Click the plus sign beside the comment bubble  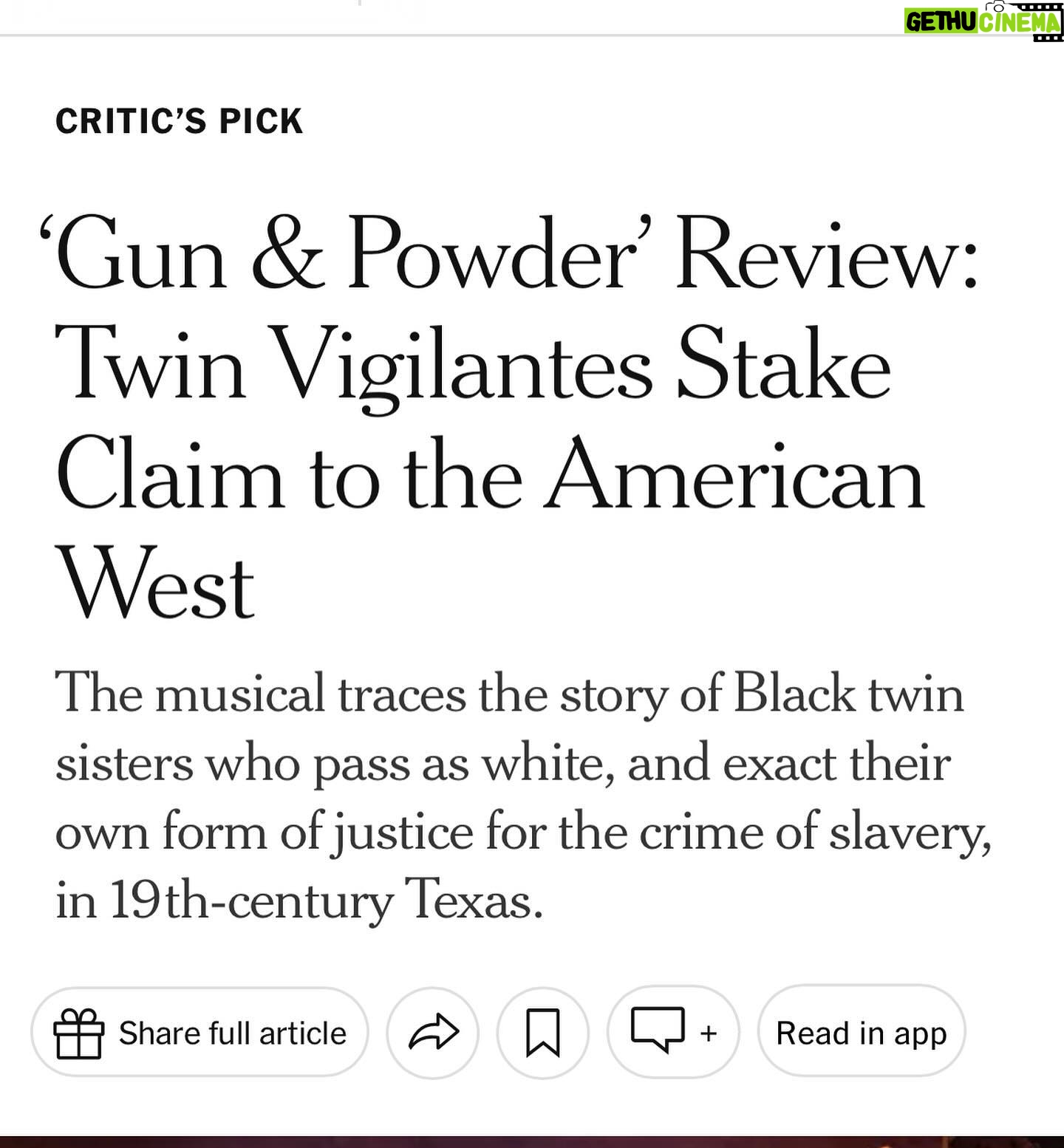pyautogui.click(x=708, y=1032)
